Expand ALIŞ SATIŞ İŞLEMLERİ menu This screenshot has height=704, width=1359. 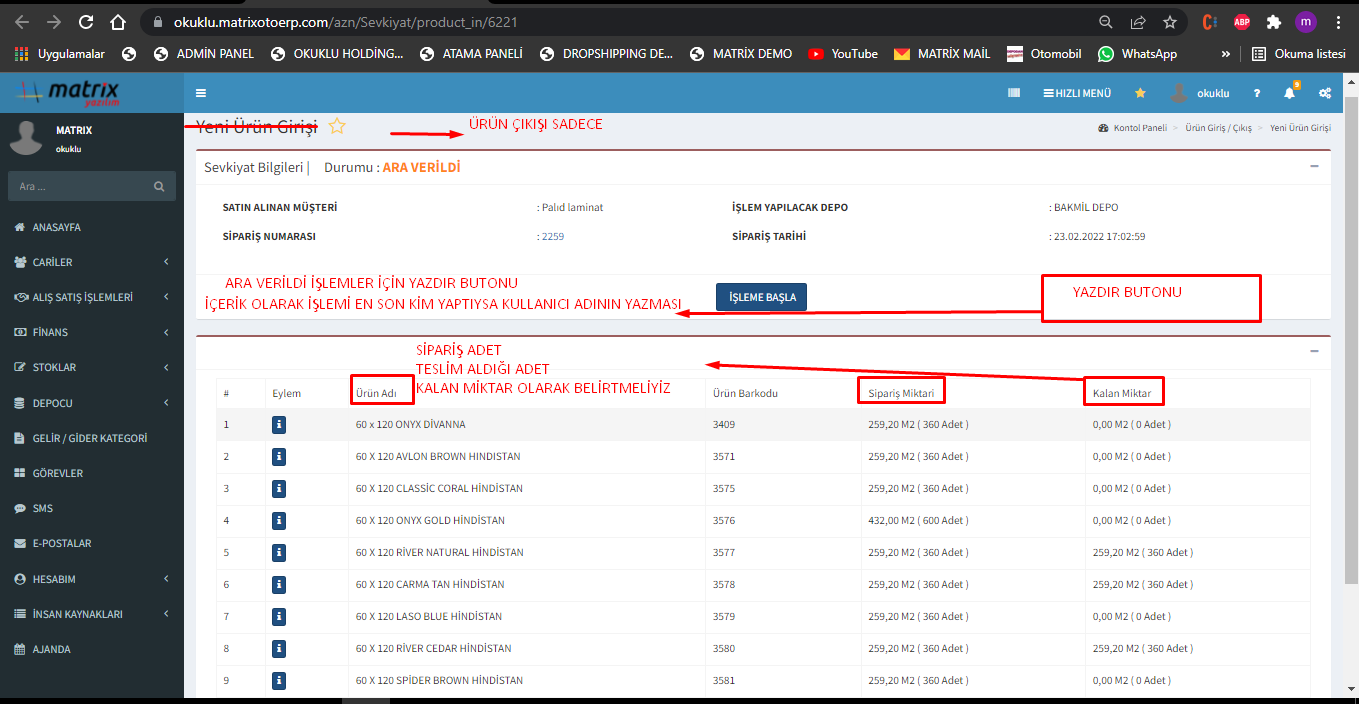click(91, 297)
